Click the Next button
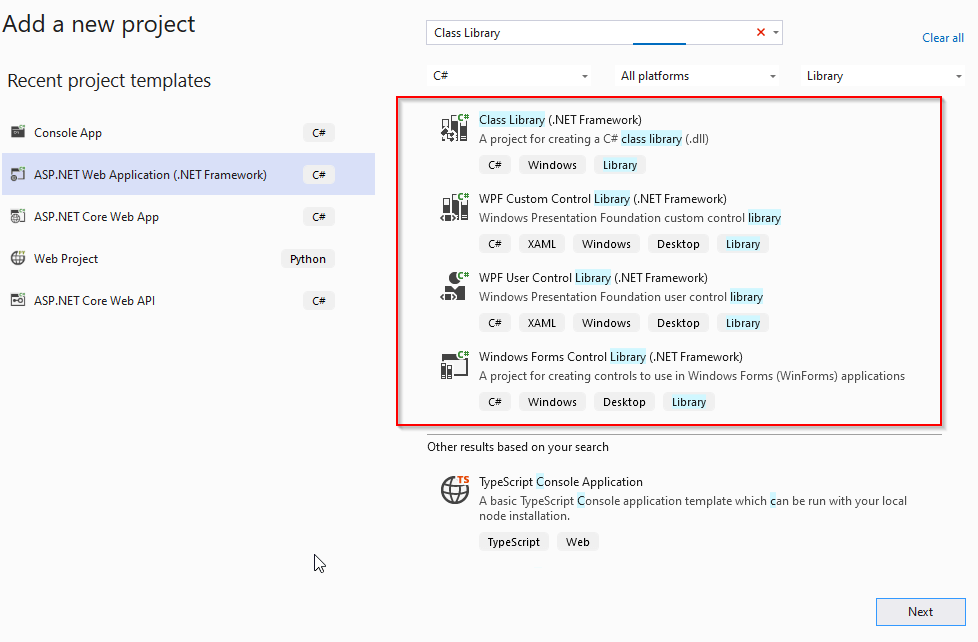 coord(921,611)
